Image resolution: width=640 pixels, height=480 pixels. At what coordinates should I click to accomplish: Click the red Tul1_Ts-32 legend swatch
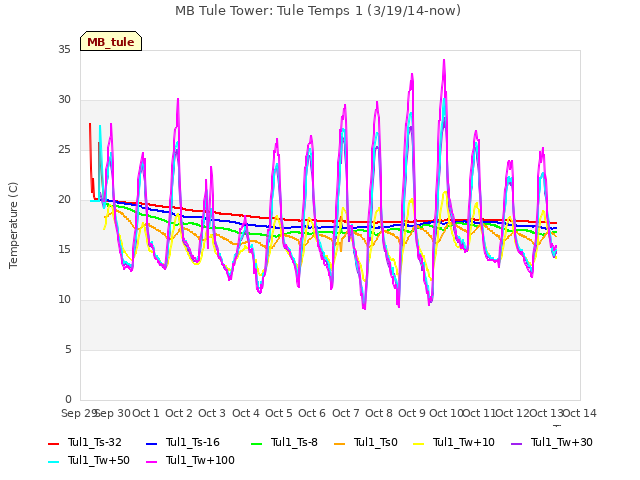pyautogui.click(x=54, y=443)
